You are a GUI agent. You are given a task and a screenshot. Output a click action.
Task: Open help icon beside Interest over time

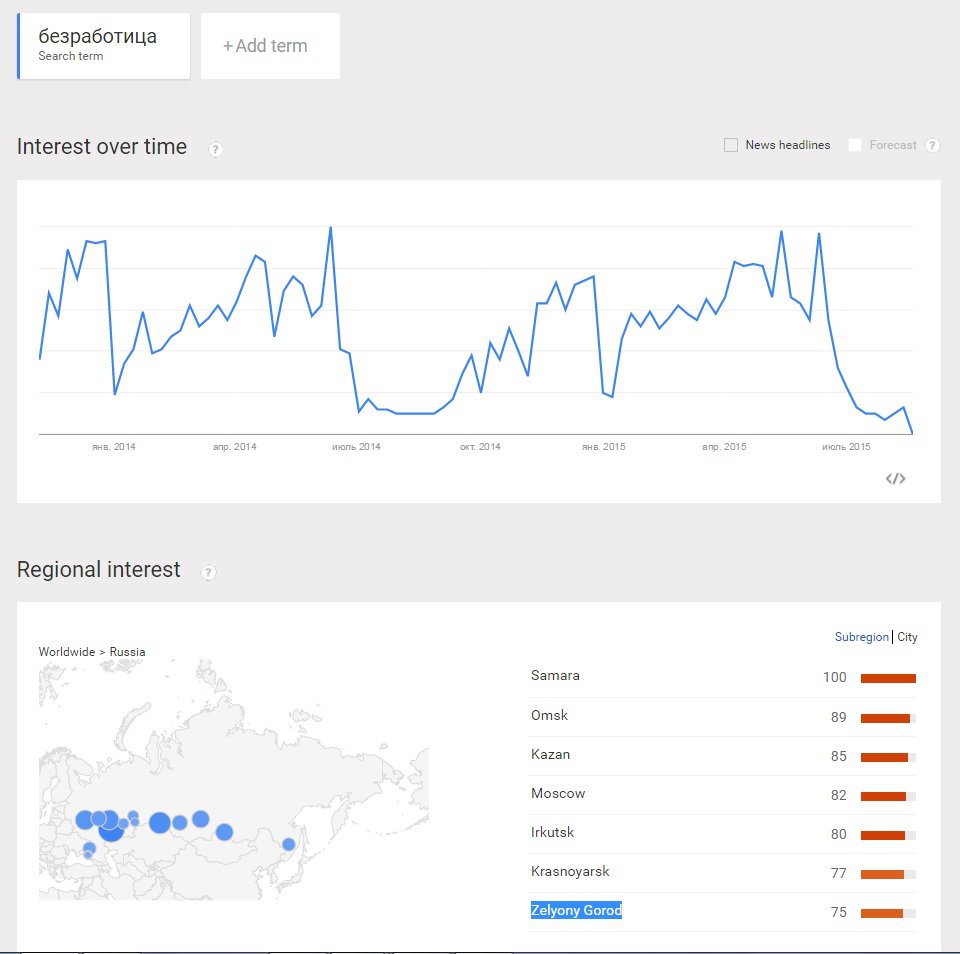[x=216, y=149]
